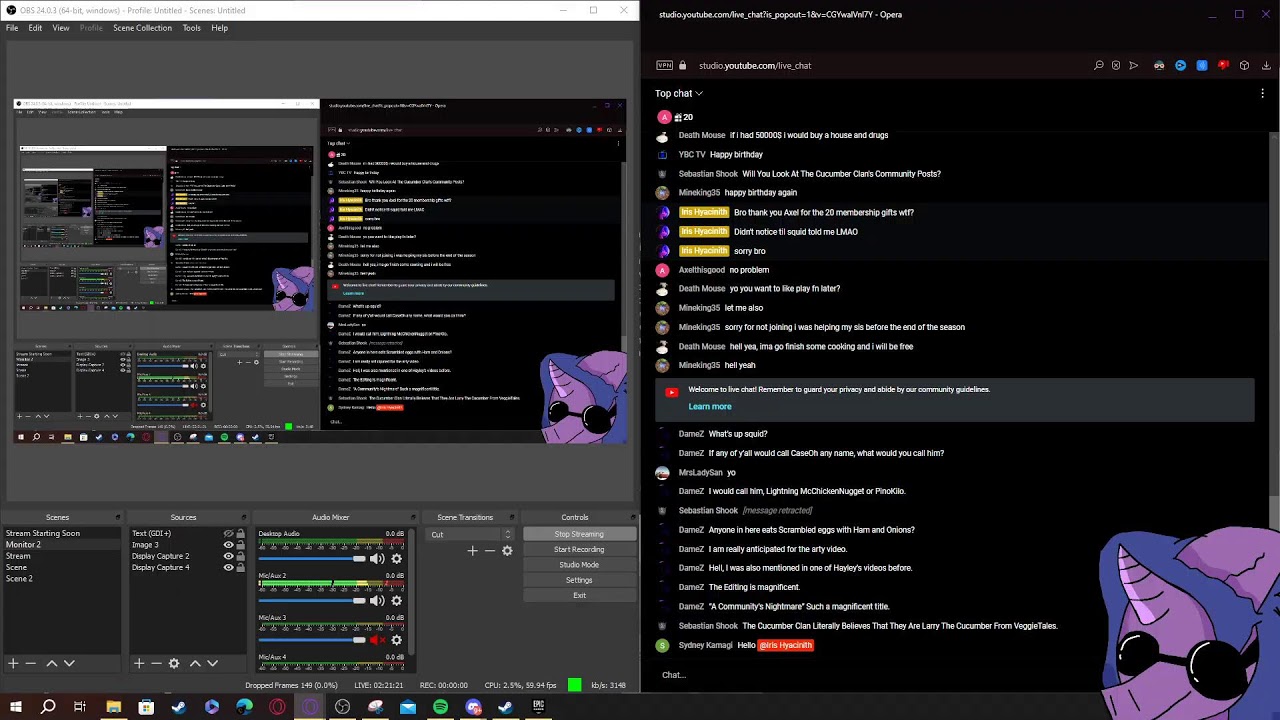Open Windows Start menu

point(15,707)
